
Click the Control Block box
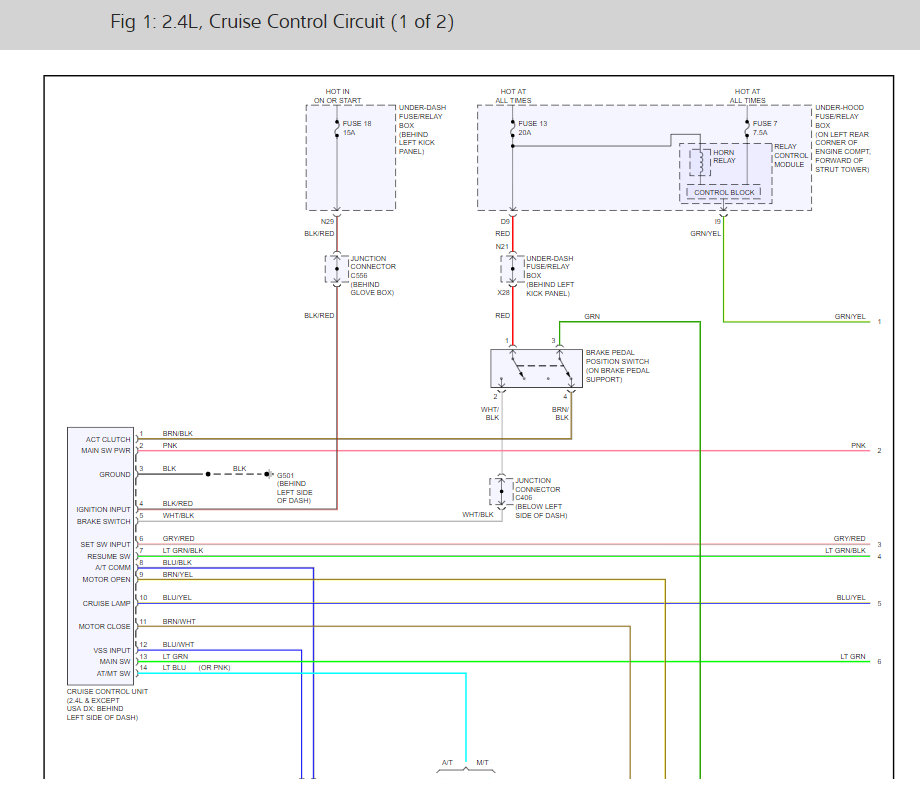[x=724, y=192]
